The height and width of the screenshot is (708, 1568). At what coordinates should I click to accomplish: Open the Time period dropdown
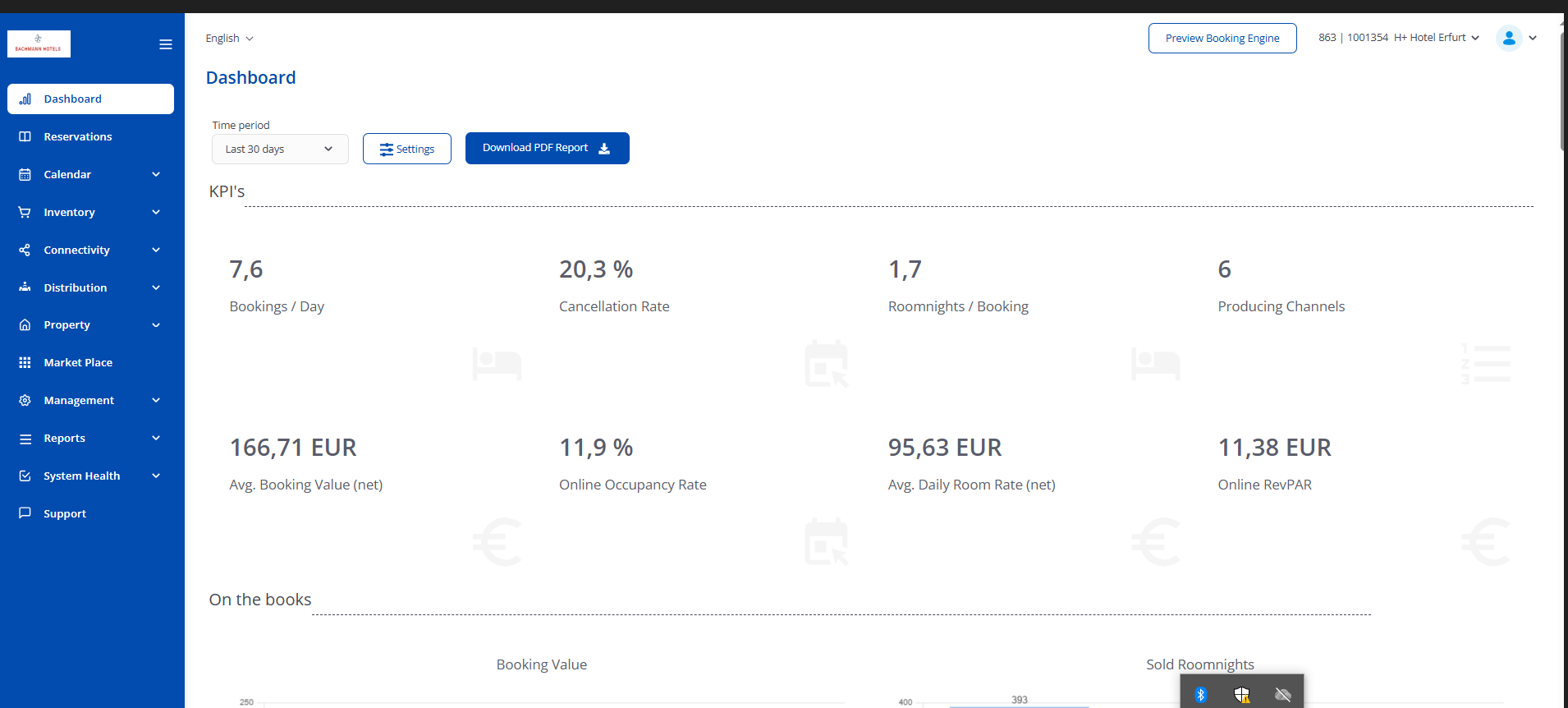(280, 149)
